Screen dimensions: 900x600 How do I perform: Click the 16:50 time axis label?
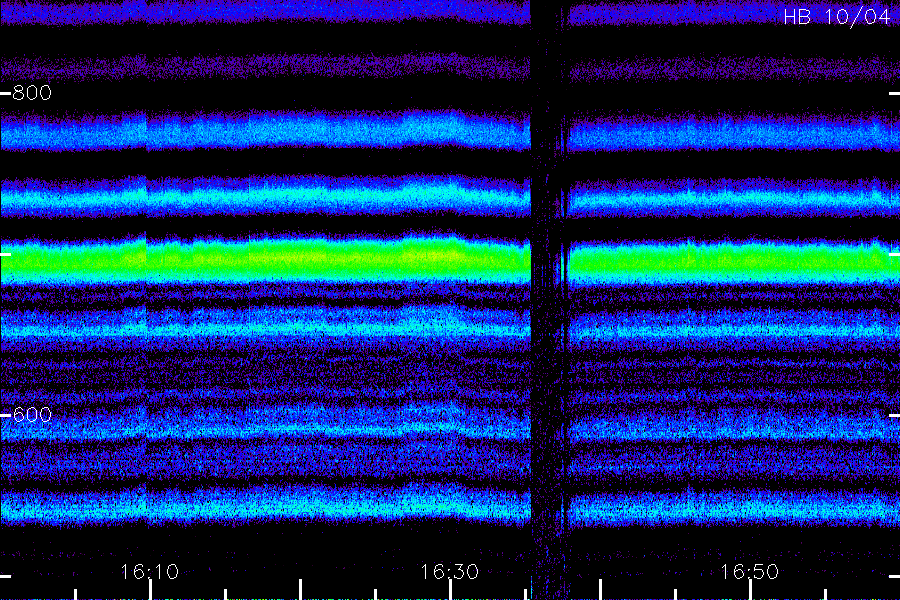click(750, 572)
